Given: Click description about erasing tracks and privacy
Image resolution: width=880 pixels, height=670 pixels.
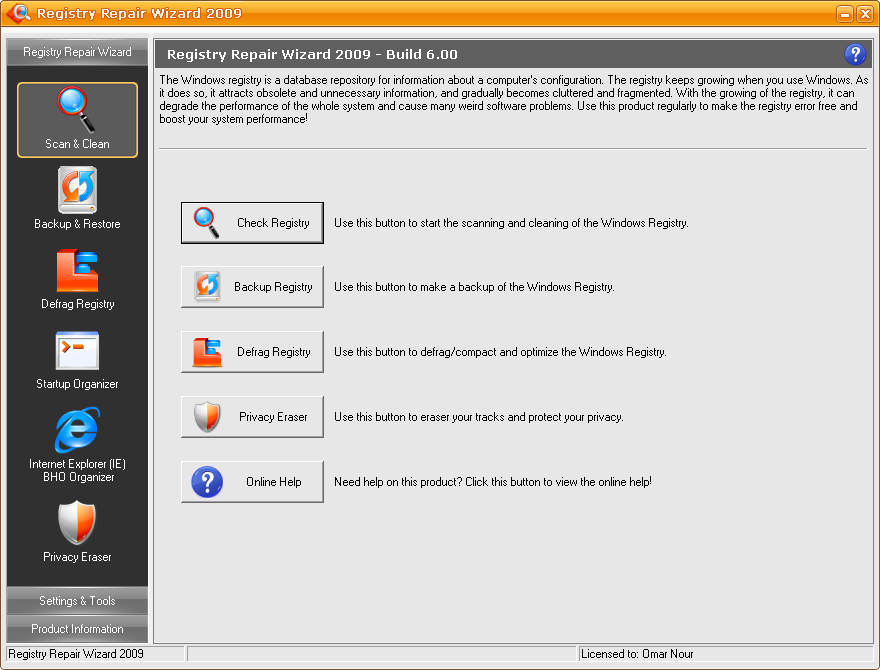Looking at the screenshot, I should point(479,417).
